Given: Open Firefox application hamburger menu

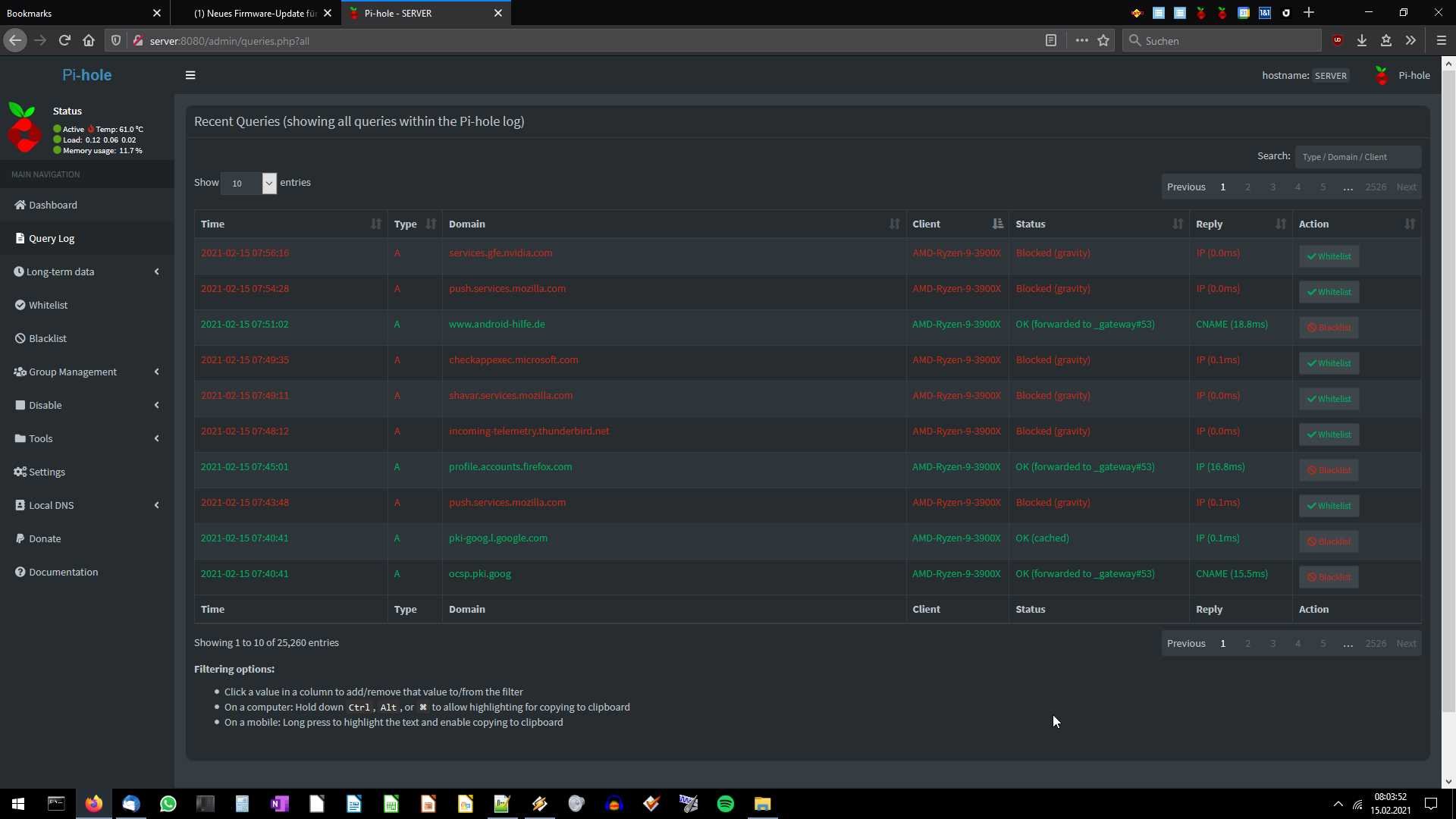Looking at the screenshot, I should click(x=1442, y=40).
